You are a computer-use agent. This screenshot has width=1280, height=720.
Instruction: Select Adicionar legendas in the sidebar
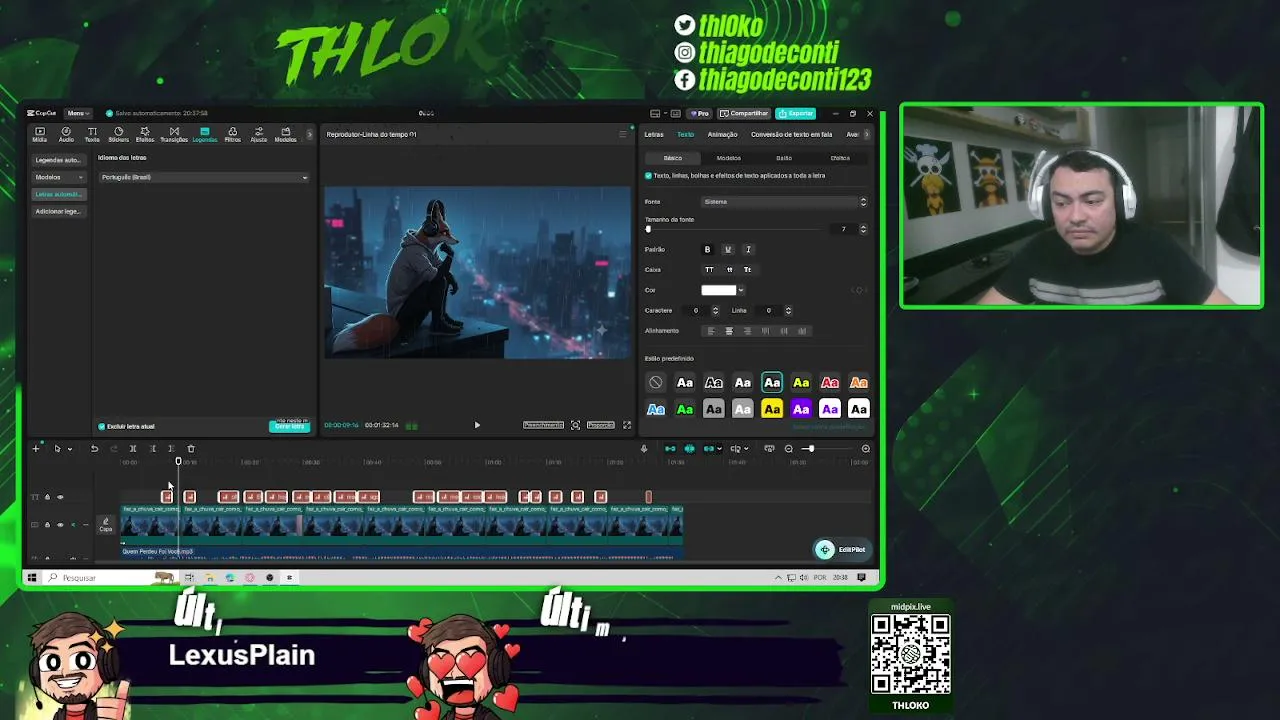point(59,212)
